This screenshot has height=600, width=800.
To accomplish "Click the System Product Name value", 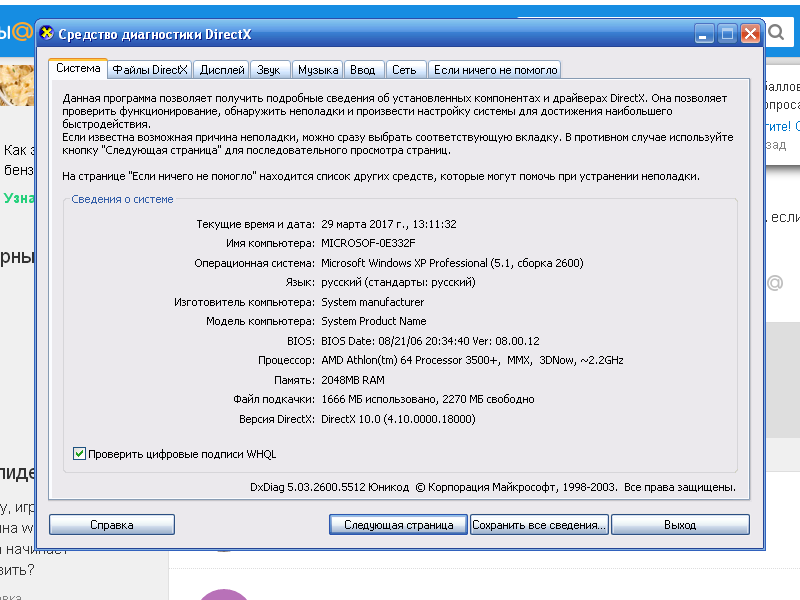I will [373, 321].
